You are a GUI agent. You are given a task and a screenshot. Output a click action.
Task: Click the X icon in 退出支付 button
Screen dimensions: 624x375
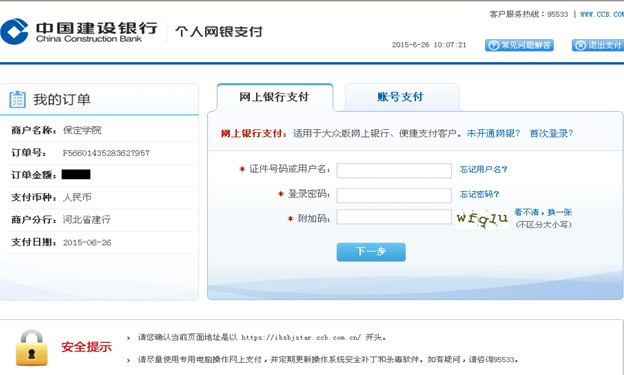pos(581,45)
